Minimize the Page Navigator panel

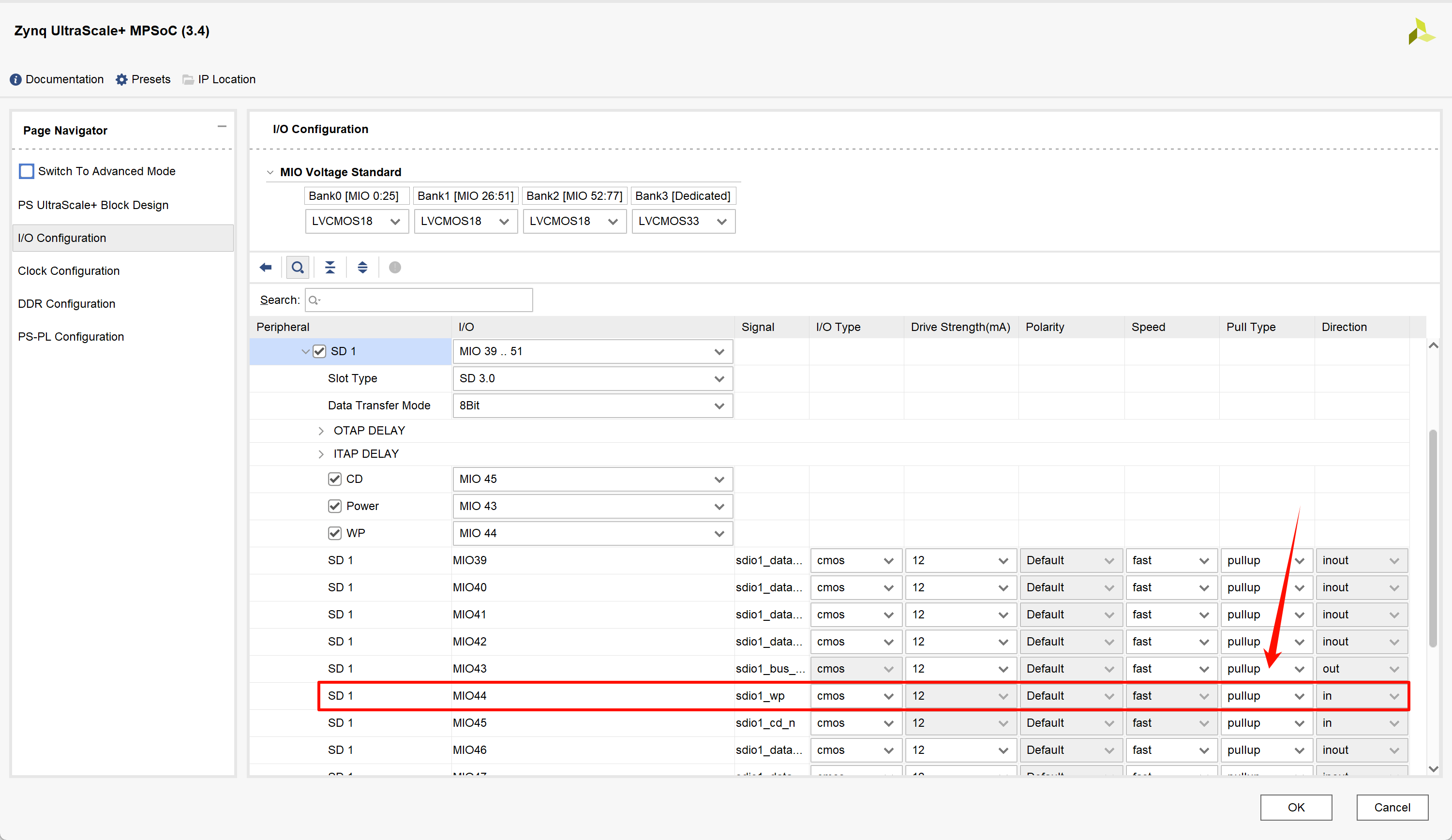tap(222, 127)
